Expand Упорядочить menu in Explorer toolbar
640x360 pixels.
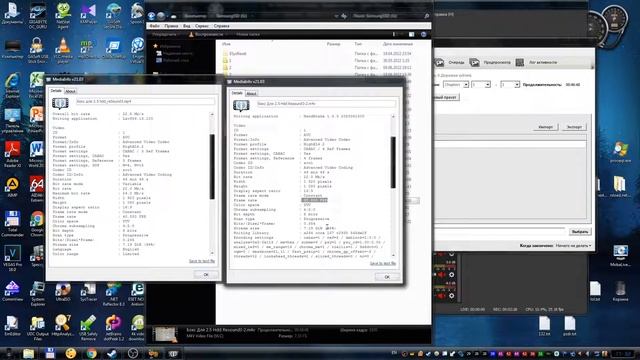click(x=165, y=35)
